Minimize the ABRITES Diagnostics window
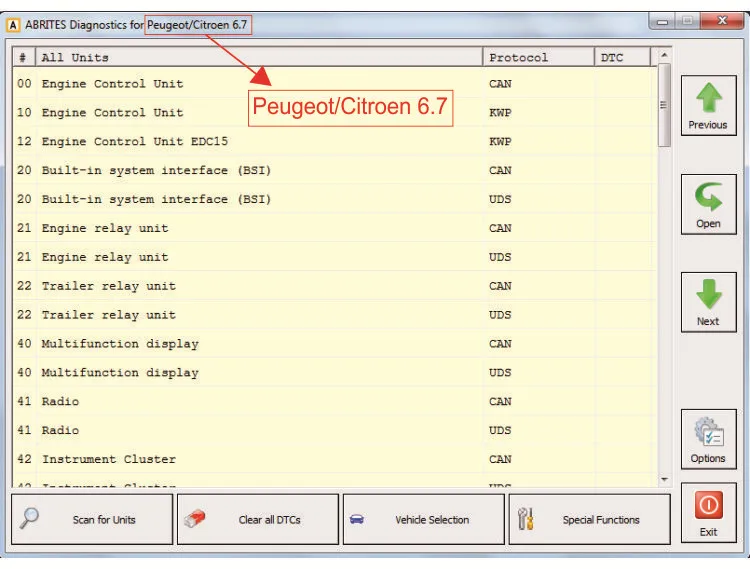The image size is (750, 569). (662, 21)
